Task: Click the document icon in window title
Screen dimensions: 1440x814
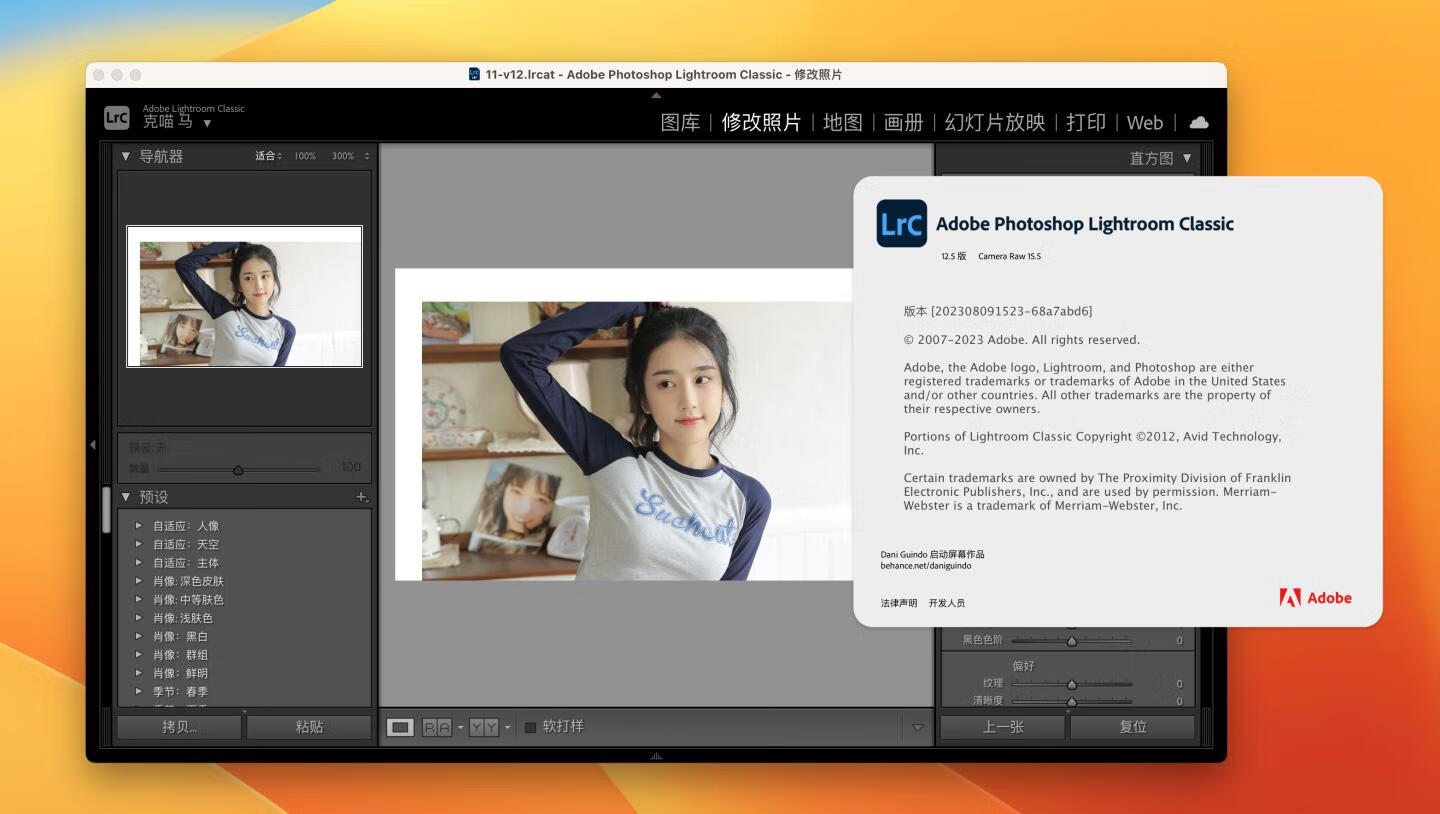Action: click(474, 74)
